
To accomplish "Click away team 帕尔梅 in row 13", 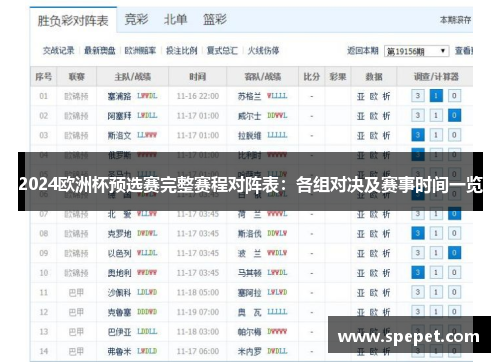I will click(249, 332).
